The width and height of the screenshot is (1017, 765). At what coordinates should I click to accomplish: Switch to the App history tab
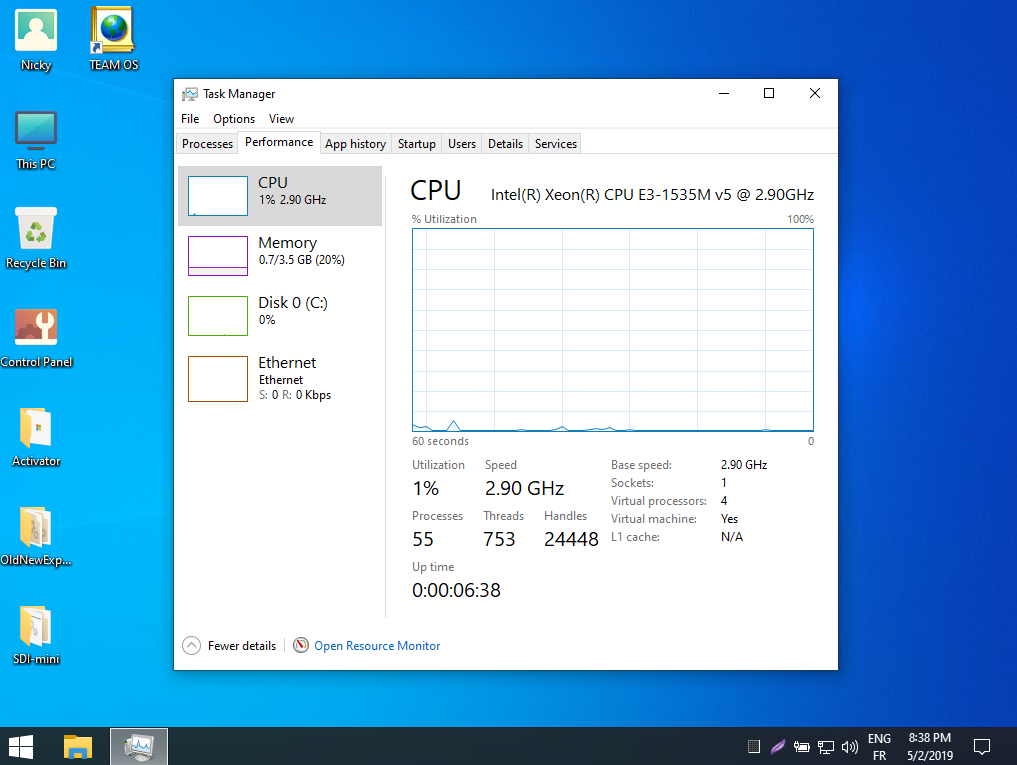click(x=355, y=143)
